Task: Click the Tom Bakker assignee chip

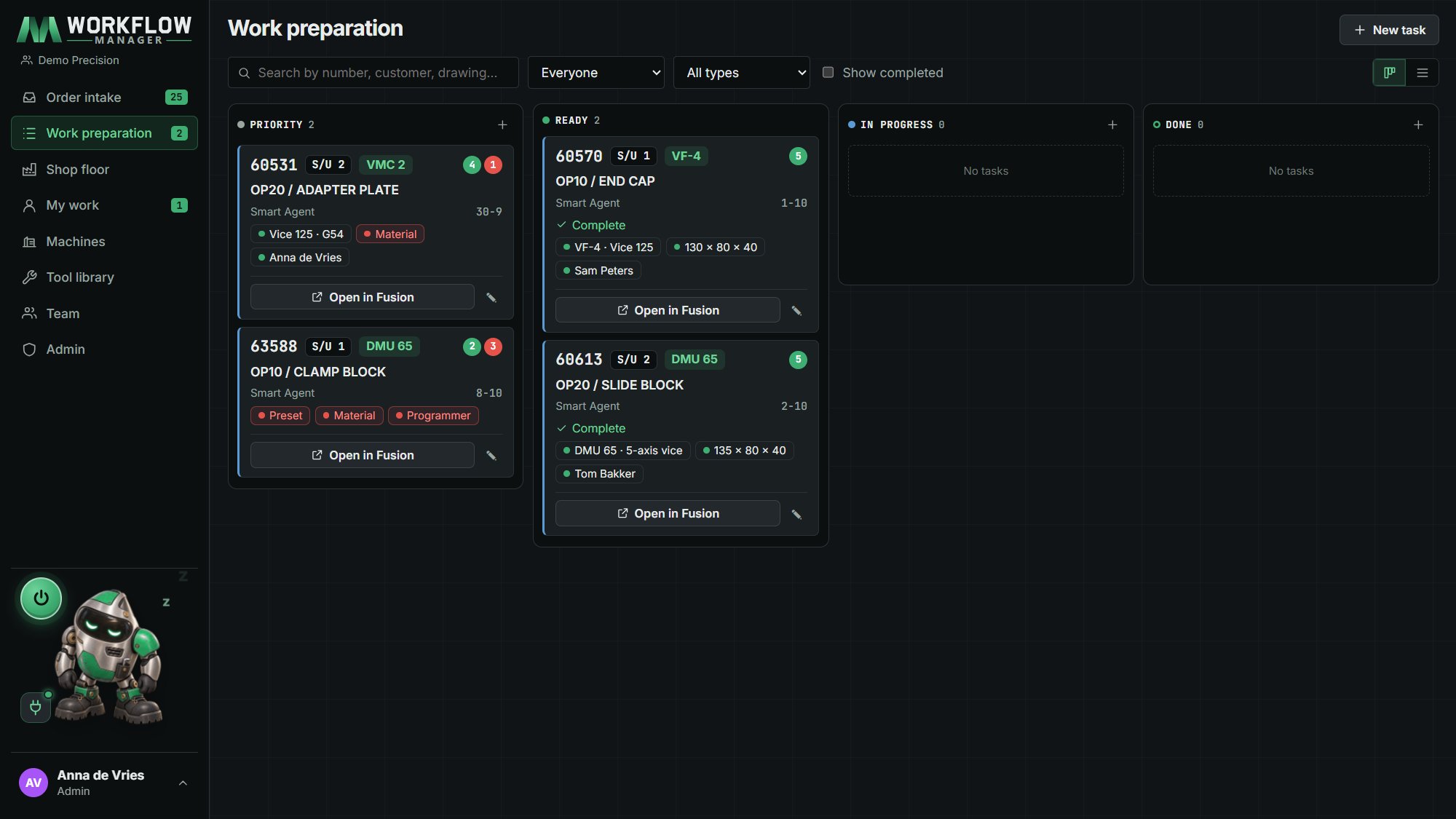Action: point(599,474)
